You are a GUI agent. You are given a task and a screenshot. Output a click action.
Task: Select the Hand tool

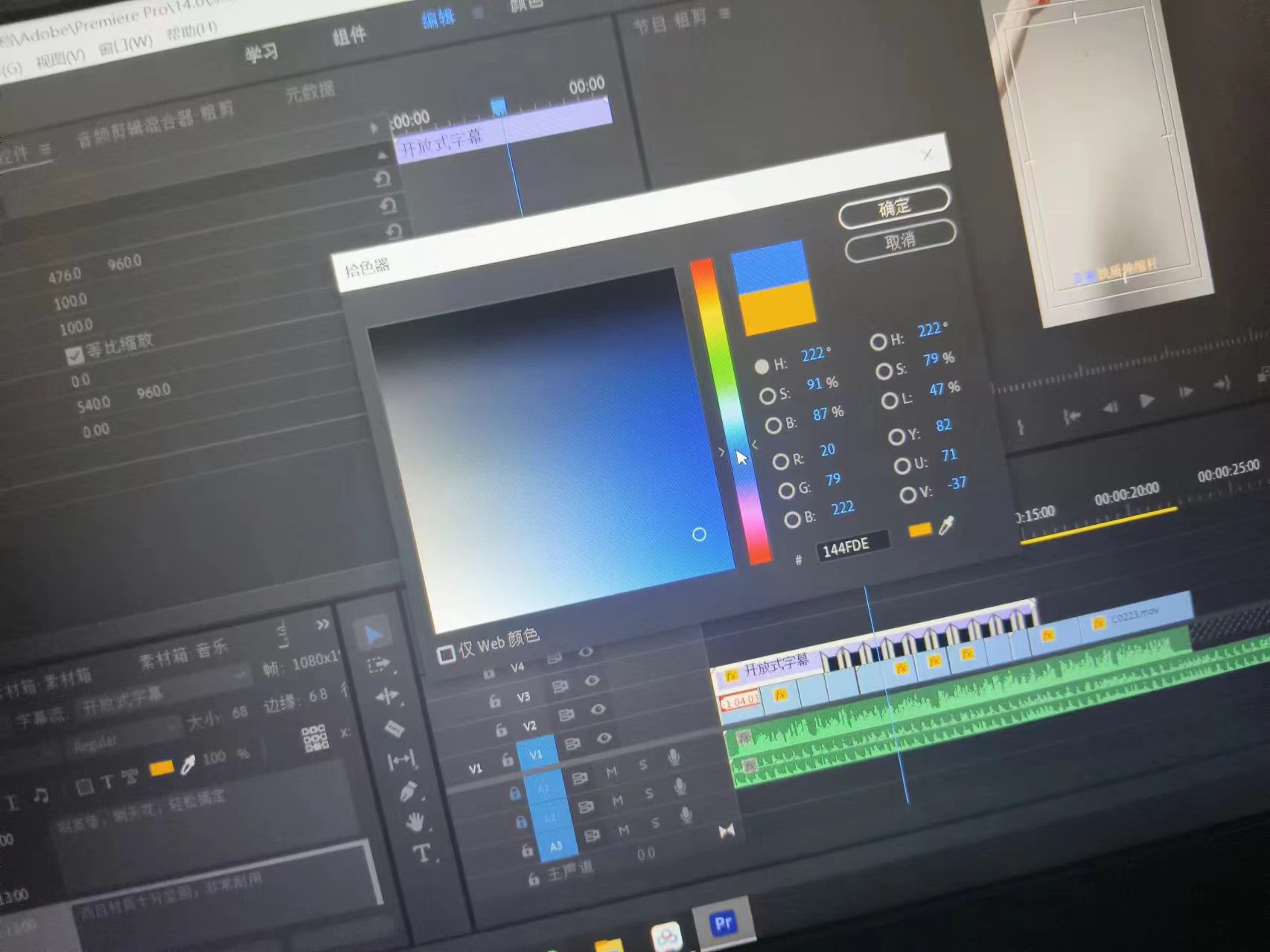coord(415,822)
